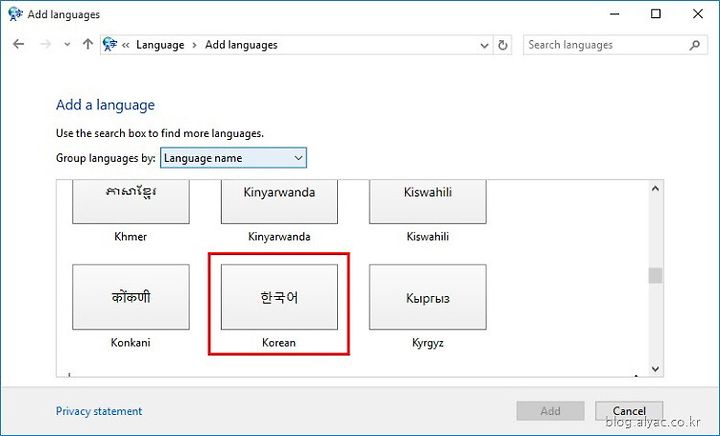Minimize the Add languages window
The image size is (720, 436).
point(614,14)
